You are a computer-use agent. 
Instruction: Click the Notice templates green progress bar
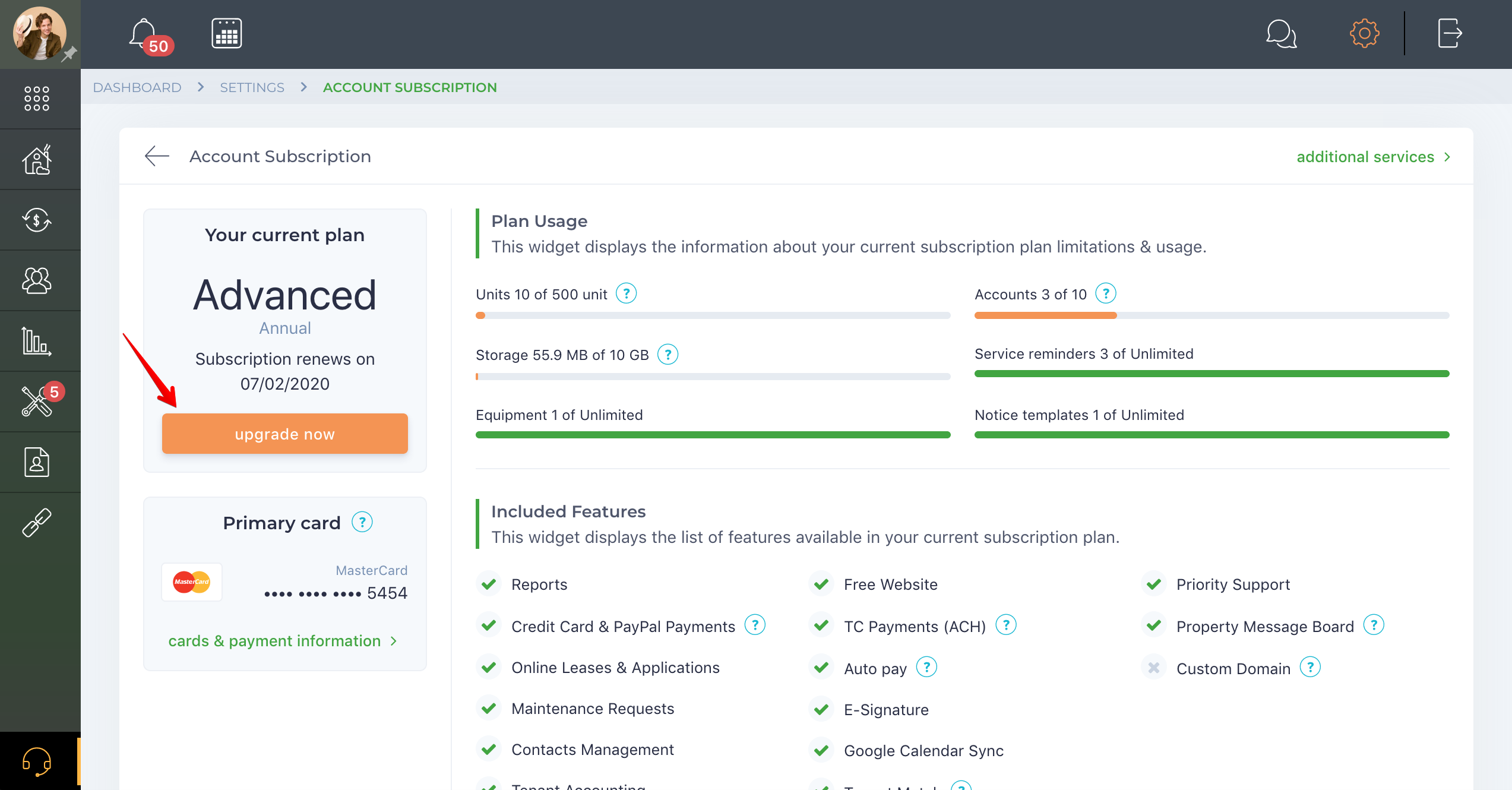click(1212, 435)
